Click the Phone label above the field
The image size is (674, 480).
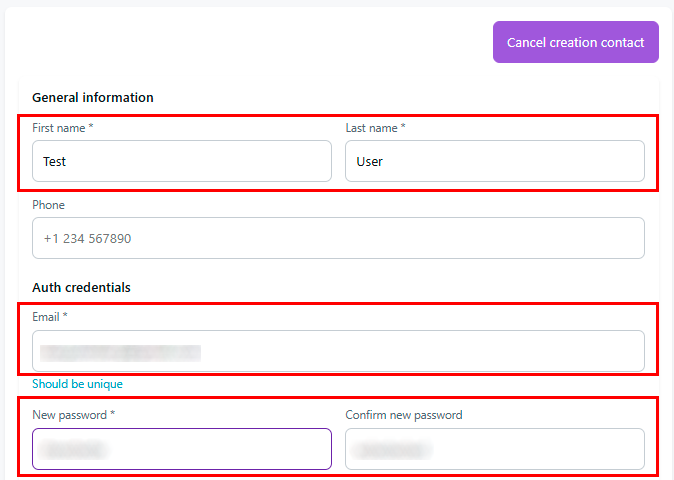click(x=48, y=205)
